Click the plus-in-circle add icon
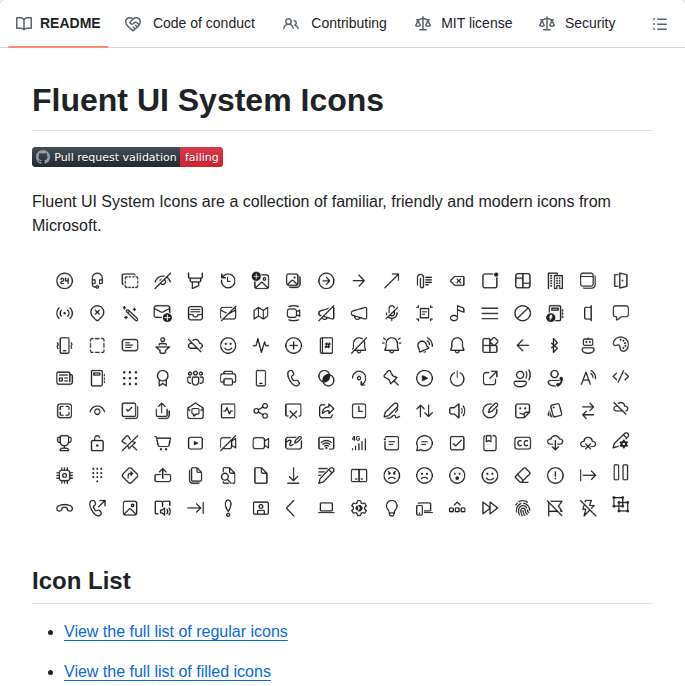This screenshot has width=685, height=686. coord(294,346)
